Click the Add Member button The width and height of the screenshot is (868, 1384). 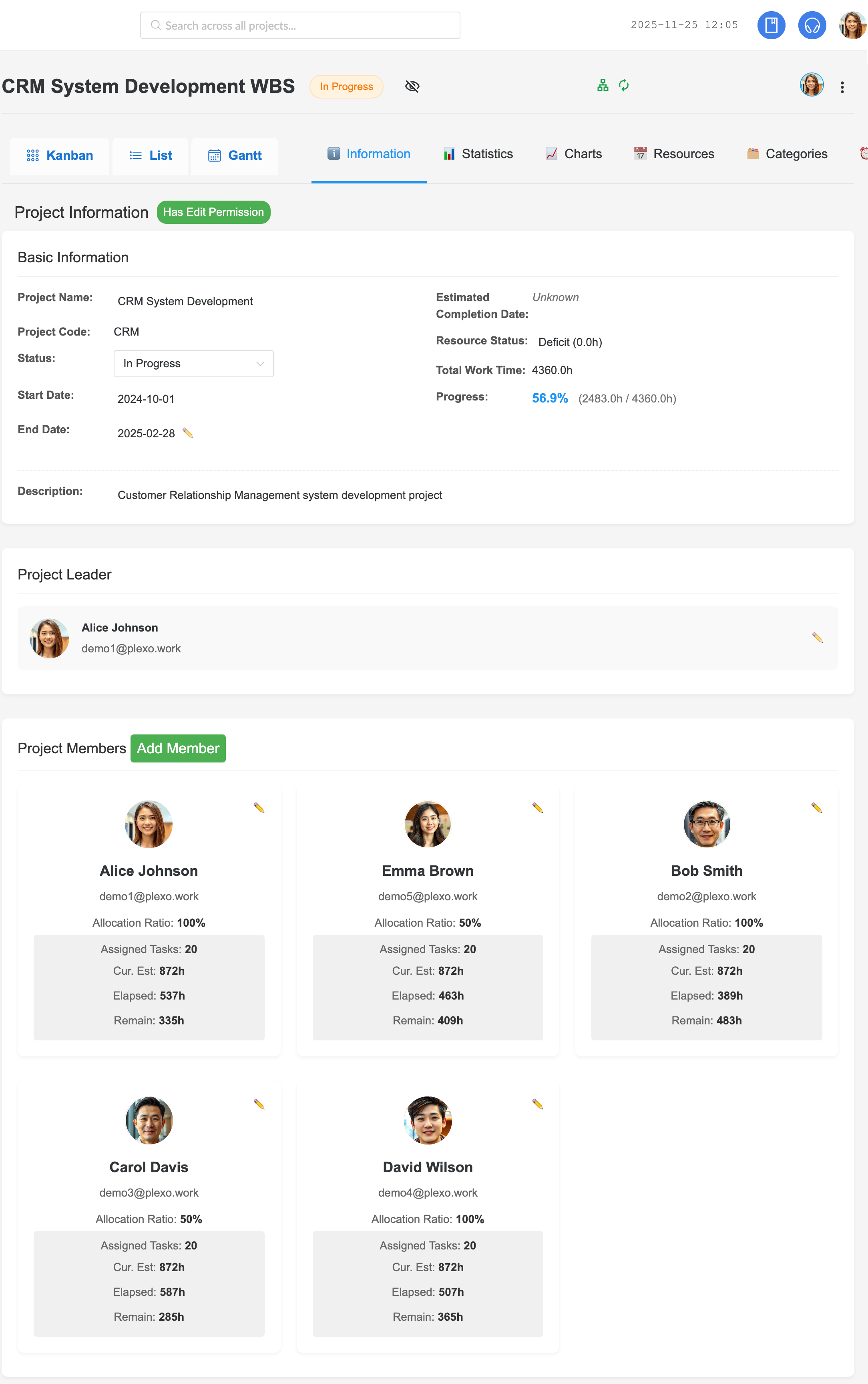178,748
